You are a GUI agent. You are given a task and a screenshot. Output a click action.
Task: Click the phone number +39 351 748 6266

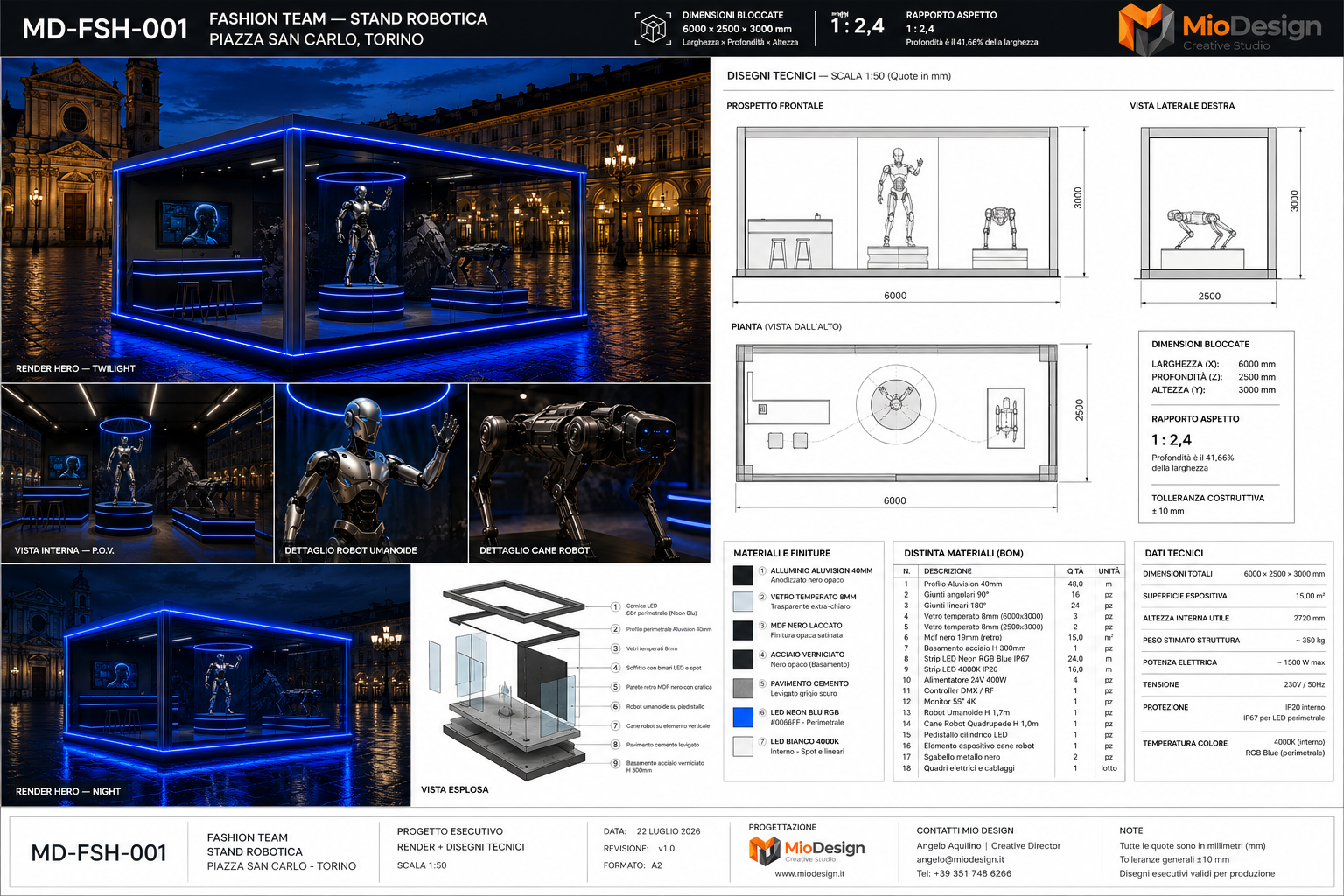pyautogui.click(x=963, y=873)
